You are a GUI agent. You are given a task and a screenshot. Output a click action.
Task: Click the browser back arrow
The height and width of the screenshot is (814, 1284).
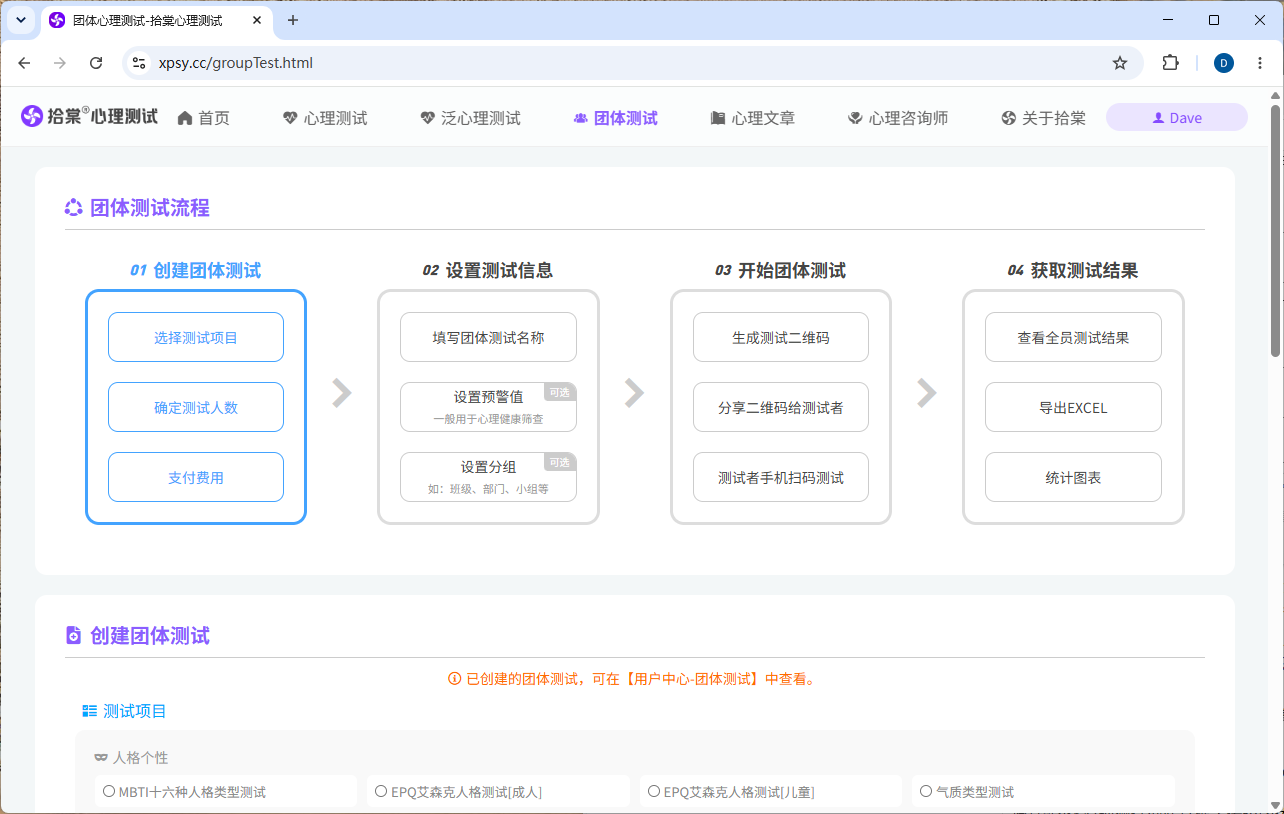25,63
